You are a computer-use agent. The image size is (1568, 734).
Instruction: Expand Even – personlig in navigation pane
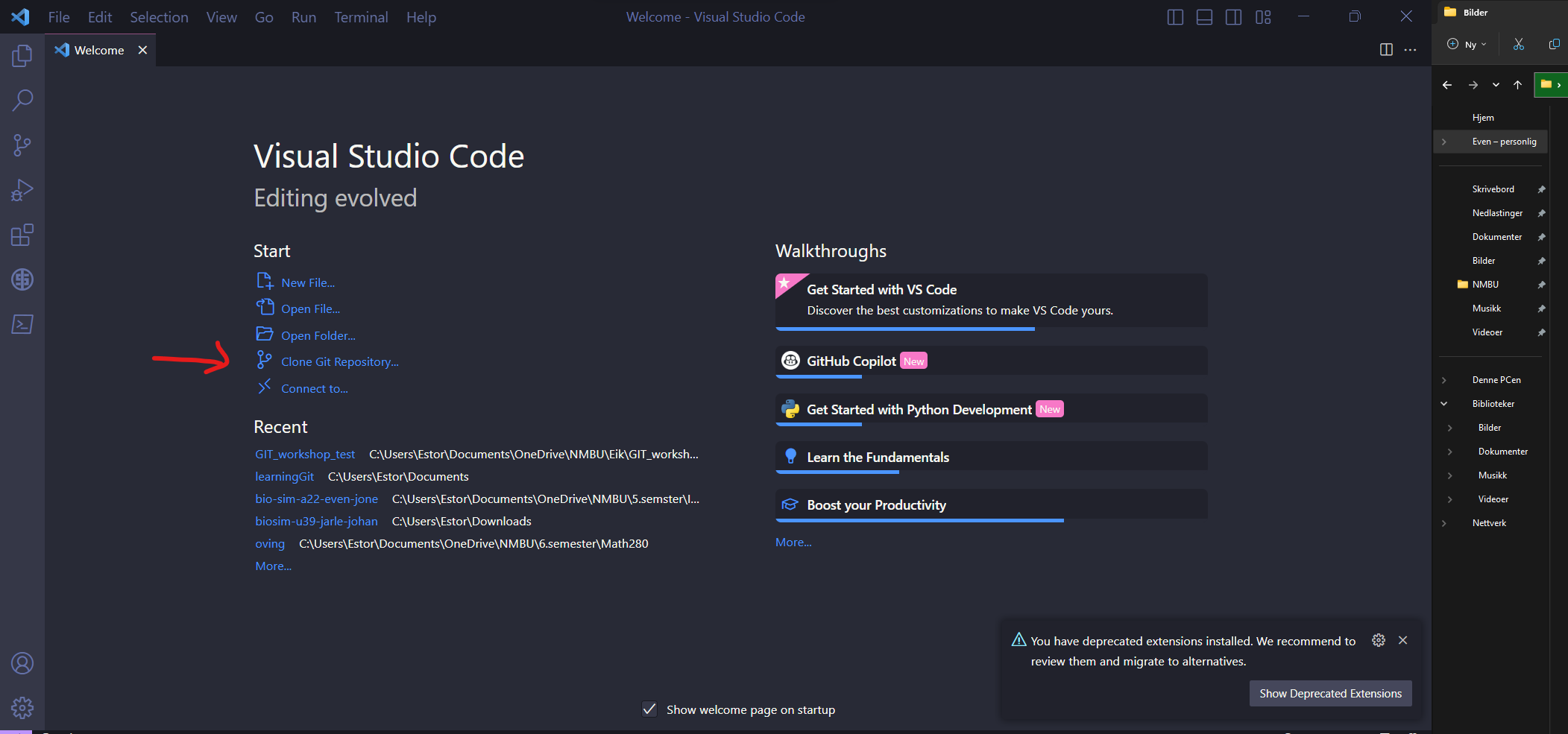pyautogui.click(x=1444, y=142)
